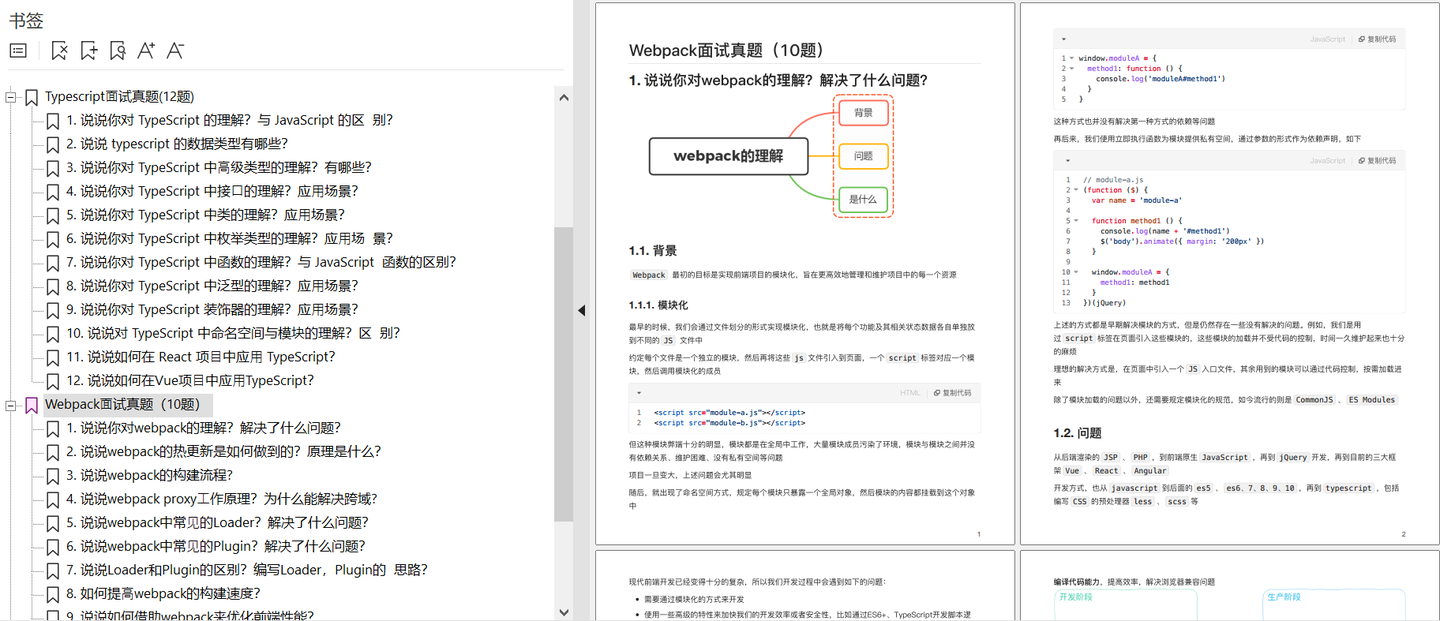Image resolution: width=1440 pixels, height=621 pixels.
Task: Open the bookmark list options icon
Action: click(18, 51)
